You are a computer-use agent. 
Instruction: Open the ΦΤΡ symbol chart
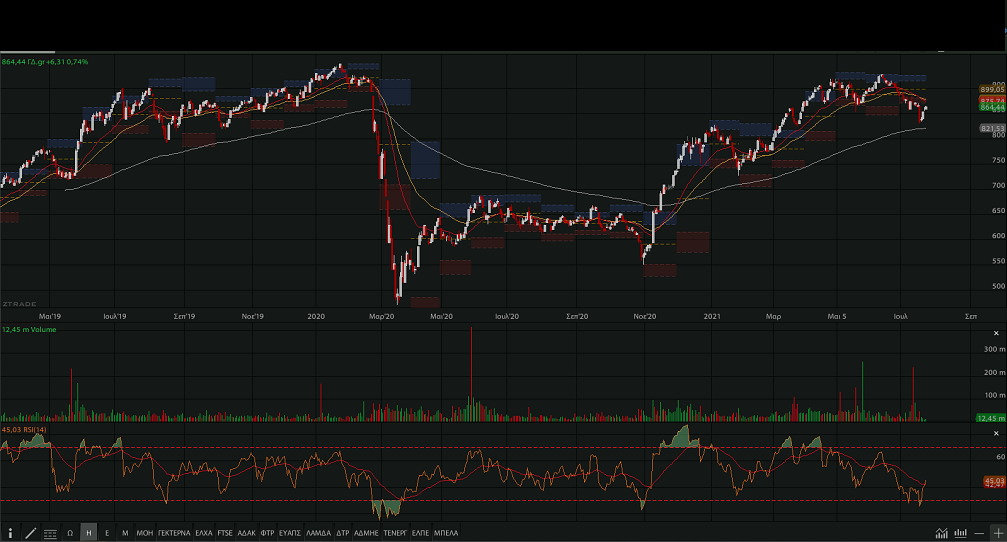[x=267, y=533]
